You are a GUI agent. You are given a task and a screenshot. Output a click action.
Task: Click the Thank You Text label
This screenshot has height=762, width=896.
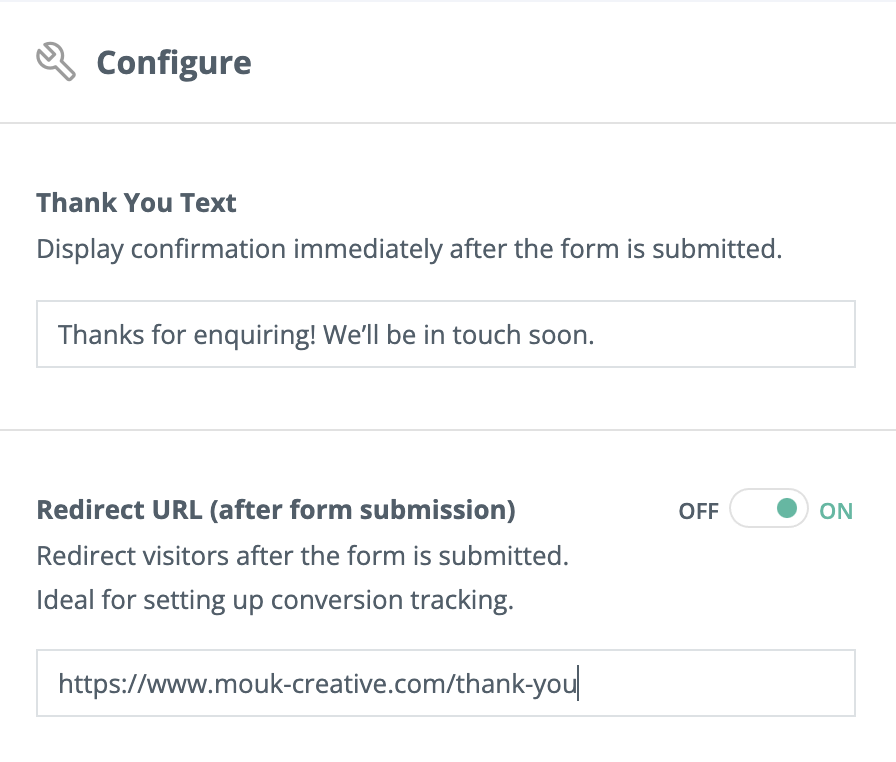pyautogui.click(x=136, y=203)
